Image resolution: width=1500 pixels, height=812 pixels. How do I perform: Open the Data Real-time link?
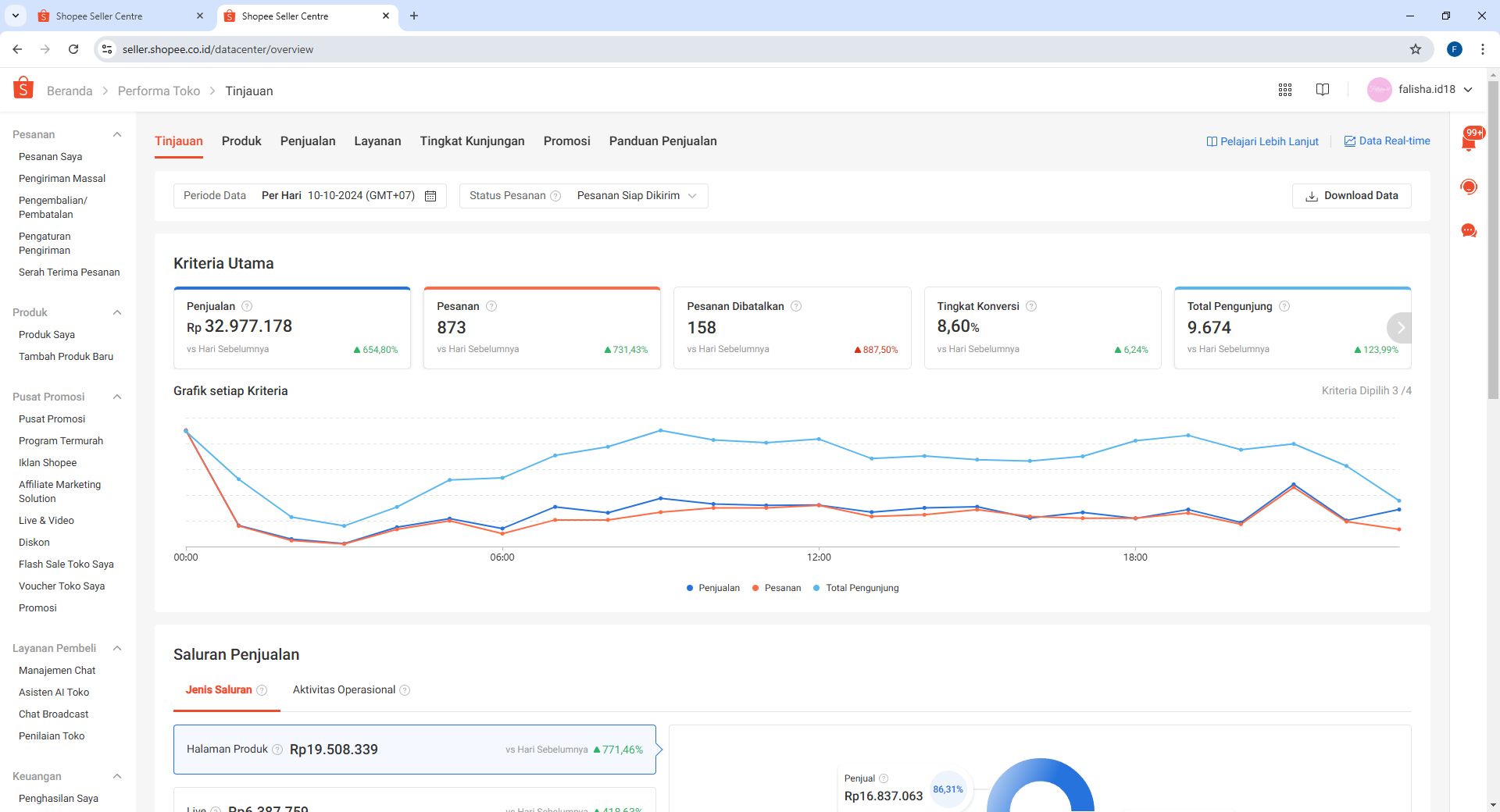pyautogui.click(x=1387, y=141)
